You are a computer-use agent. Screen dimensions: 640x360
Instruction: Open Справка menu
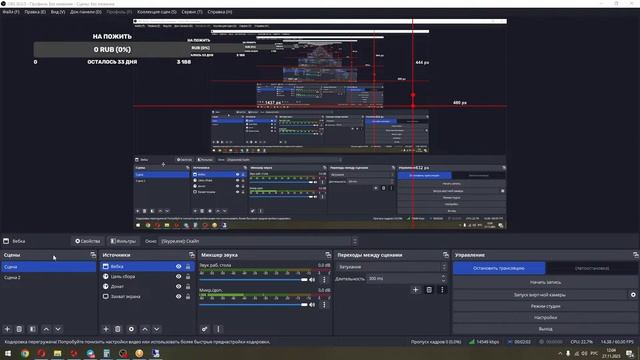(220, 12)
